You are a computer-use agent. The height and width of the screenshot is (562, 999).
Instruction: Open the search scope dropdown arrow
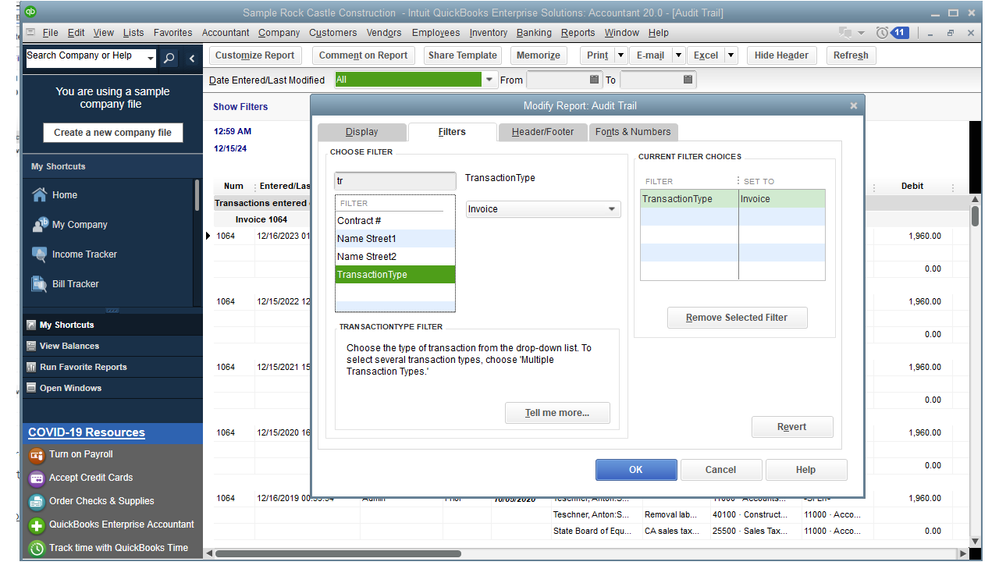[x=150, y=58]
